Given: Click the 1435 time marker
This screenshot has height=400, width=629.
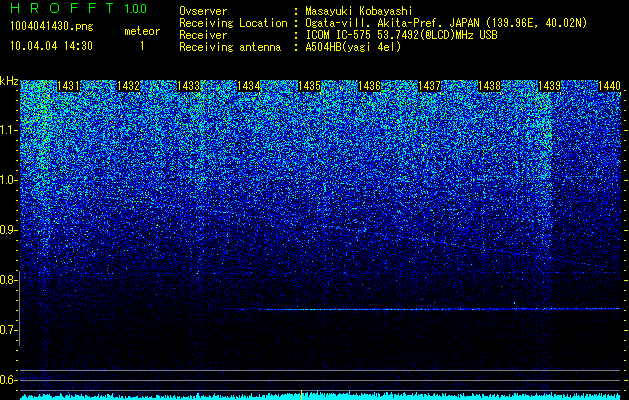Looking at the screenshot, I should coord(309,86).
